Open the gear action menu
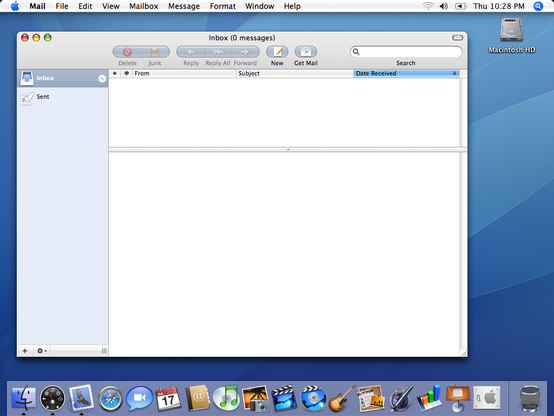This screenshot has width=554, height=416. click(x=42, y=351)
